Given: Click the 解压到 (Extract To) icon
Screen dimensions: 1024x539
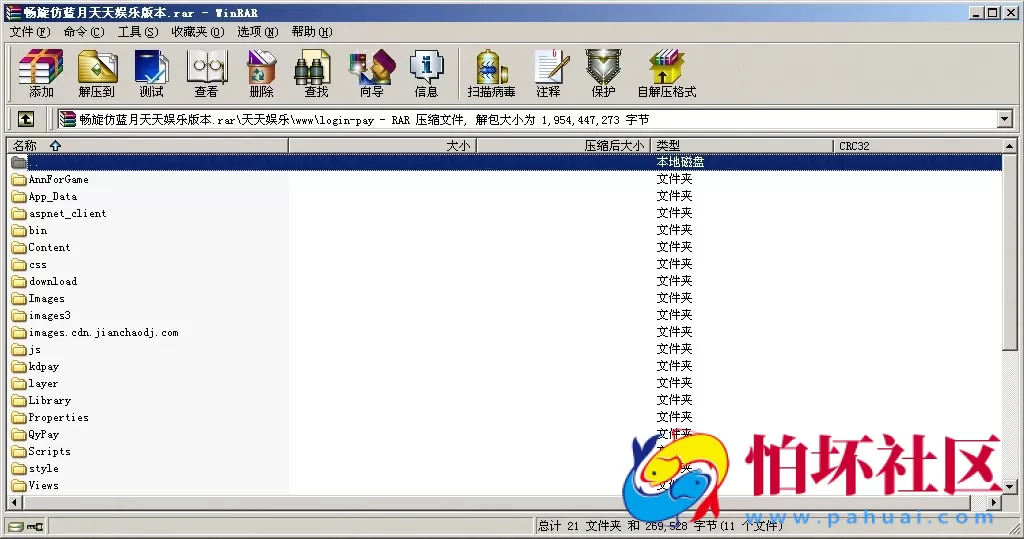Looking at the screenshot, I should point(97,73).
